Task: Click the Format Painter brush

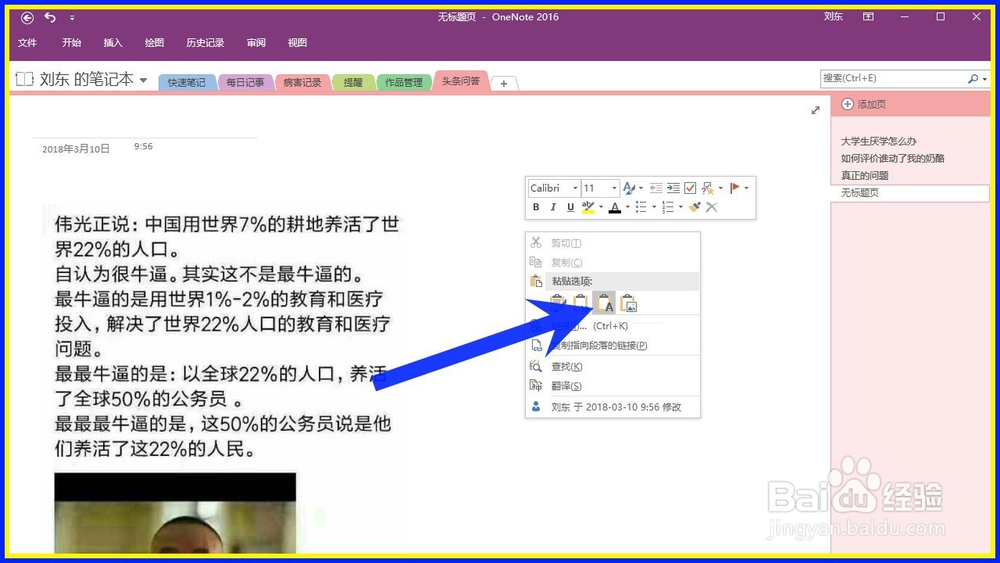Action: 695,207
